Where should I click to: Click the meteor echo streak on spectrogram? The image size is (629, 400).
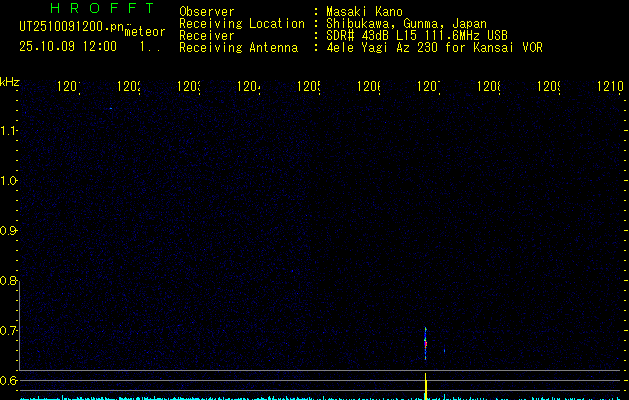pos(426,342)
